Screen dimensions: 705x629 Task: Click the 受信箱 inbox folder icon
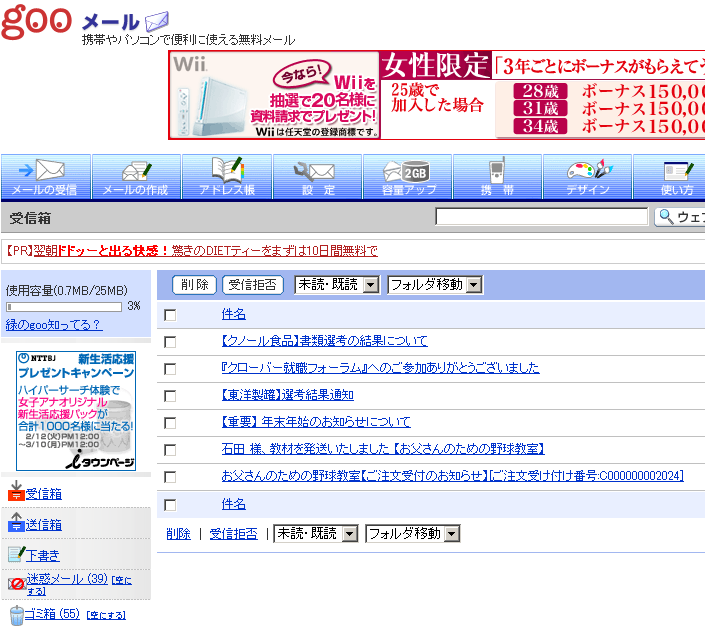[x=16, y=491]
